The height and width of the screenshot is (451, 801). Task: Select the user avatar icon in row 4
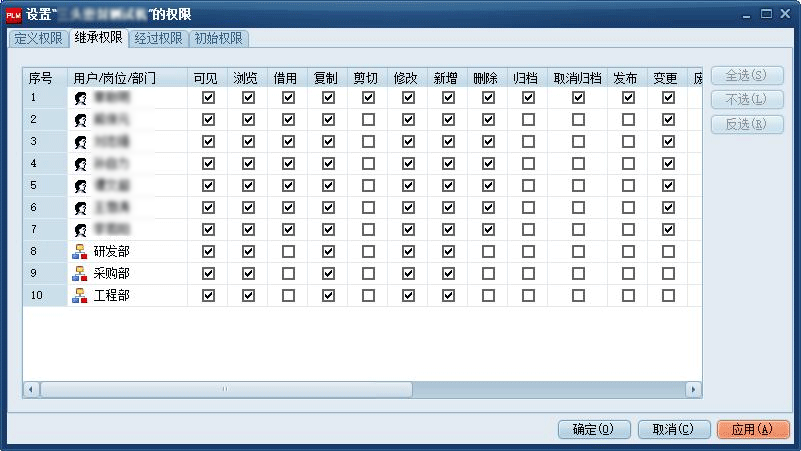[x=80, y=164]
